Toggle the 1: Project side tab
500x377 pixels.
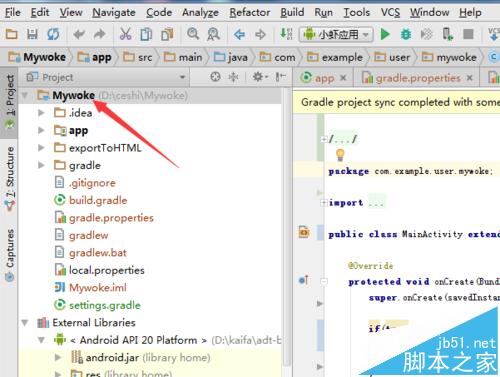pyautogui.click(x=10, y=102)
